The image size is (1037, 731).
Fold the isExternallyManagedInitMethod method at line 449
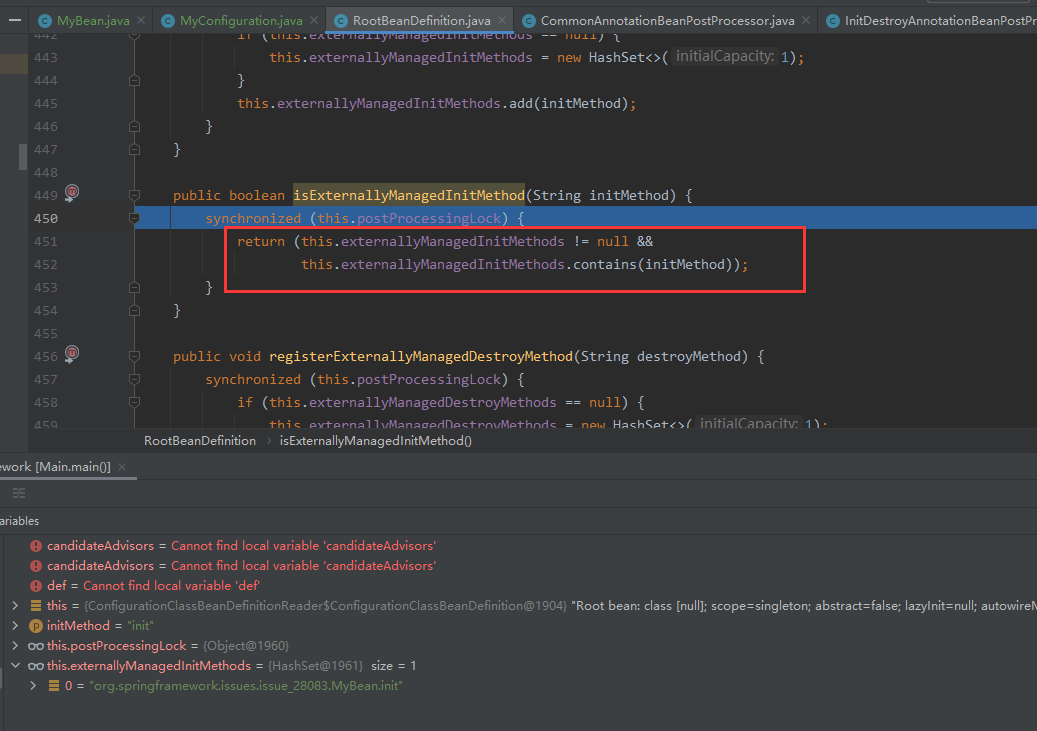[x=134, y=195]
